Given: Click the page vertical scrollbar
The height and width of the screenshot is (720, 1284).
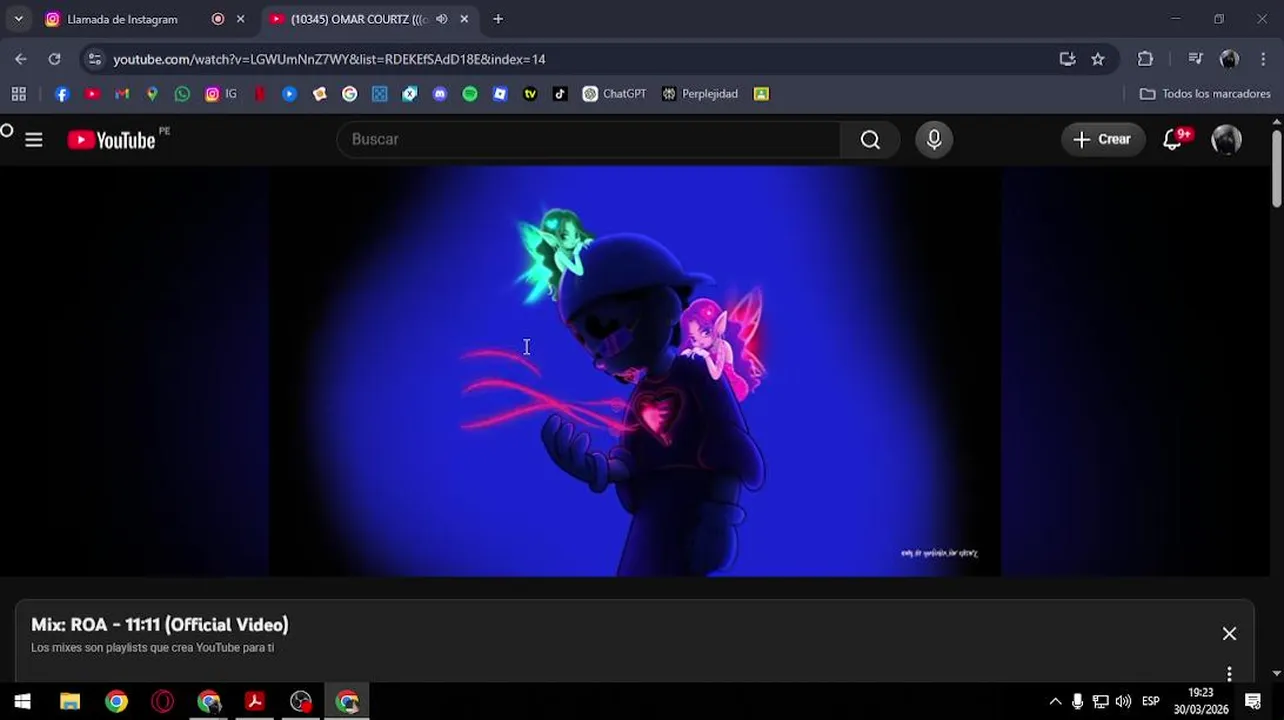Looking at the screenshot, I should pyautogui.click(x=1277, y=168).
